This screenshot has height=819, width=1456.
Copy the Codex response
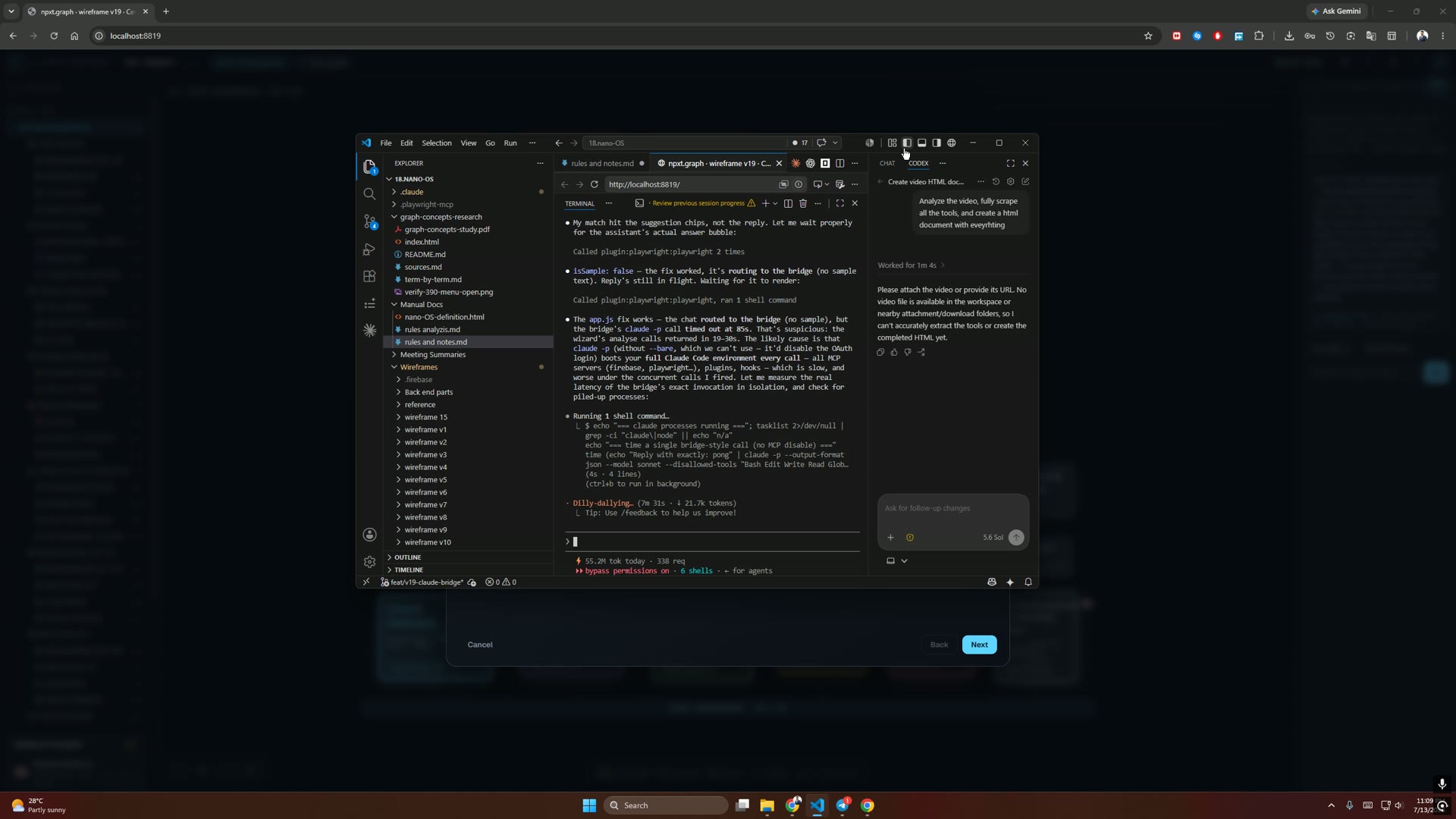point(880,352)
